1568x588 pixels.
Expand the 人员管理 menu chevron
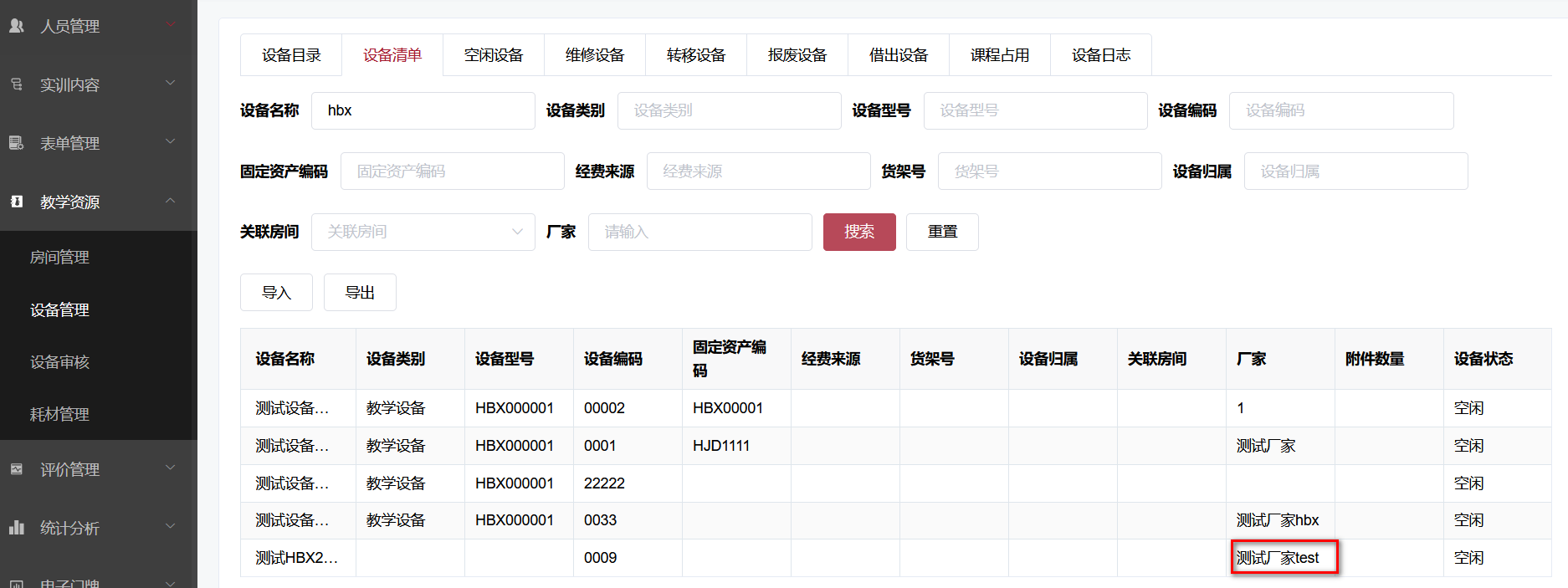[x=171, y=25]
